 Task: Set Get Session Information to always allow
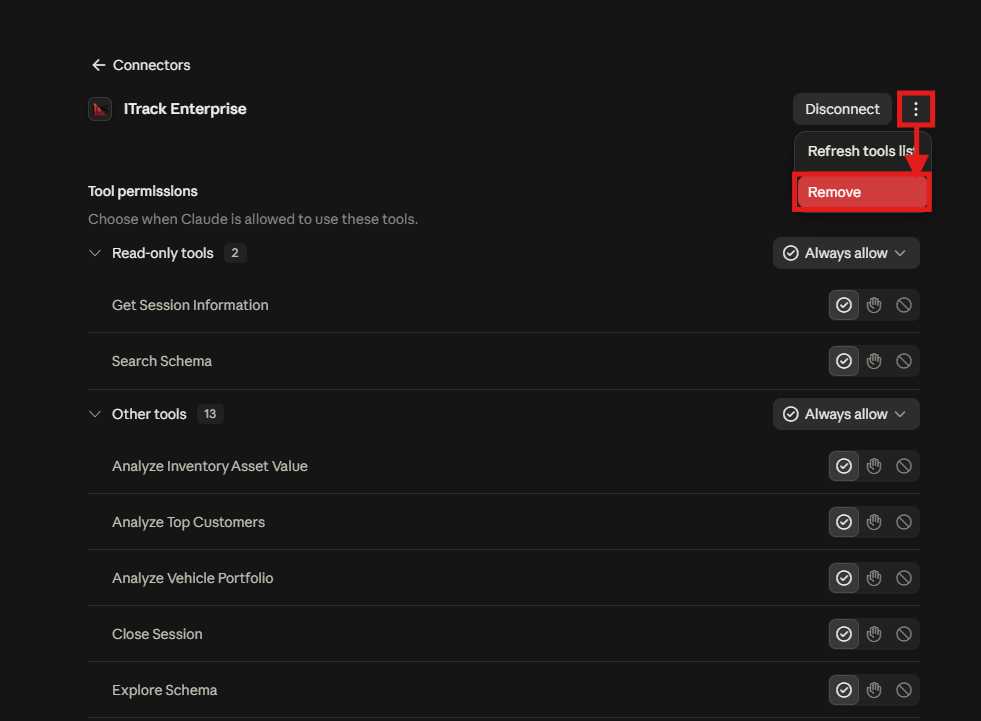(844, 305)
